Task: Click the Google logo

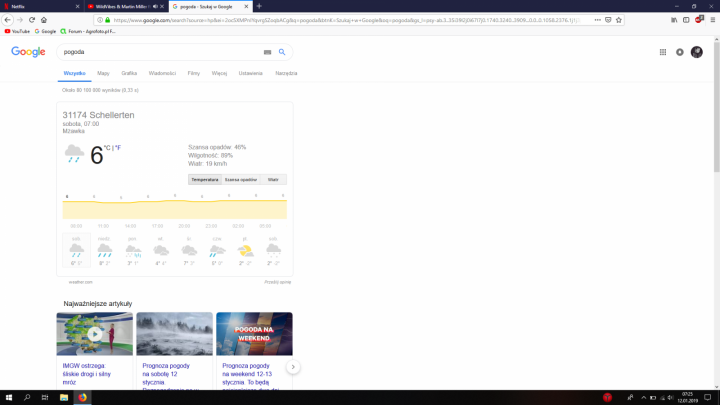Action: pos(28,52)
